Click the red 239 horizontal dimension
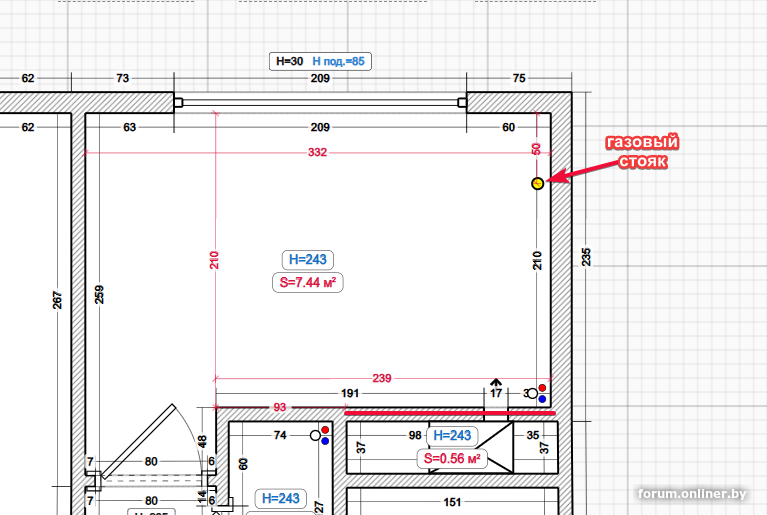The image size is (767, 515). [382, 378]
